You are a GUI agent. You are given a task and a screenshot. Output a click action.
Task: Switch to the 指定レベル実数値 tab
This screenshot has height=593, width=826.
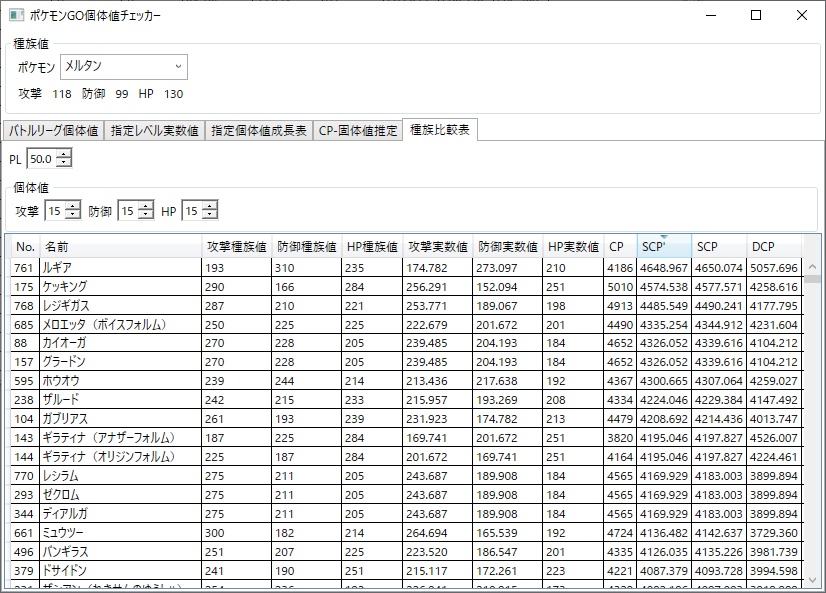[x=154, y=131]
